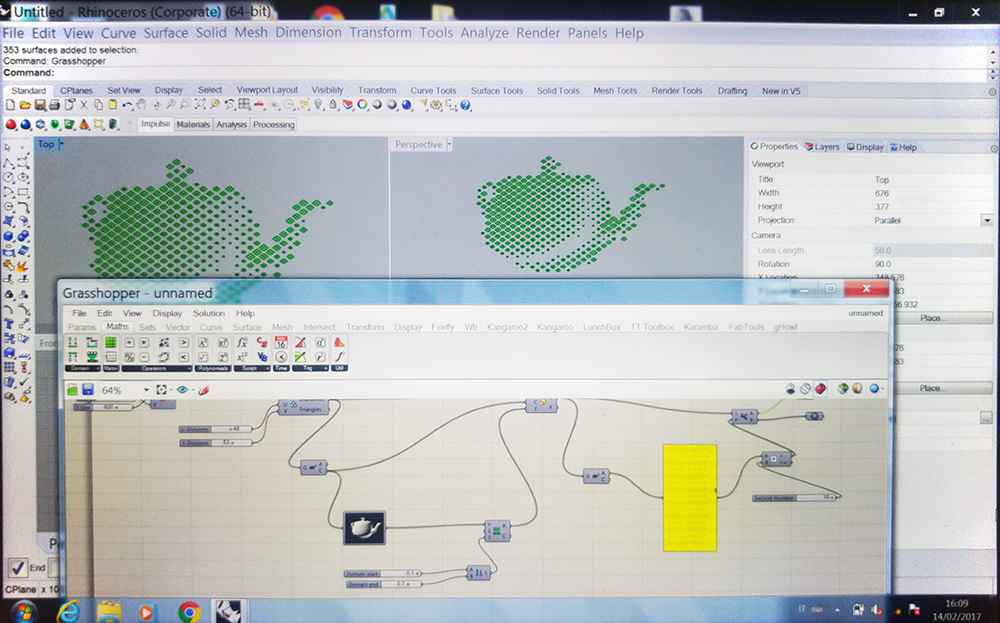The image size is (1000, 623).
Task: Switch to Grasshopper Params tab
Action: click(x=82, y=327)
